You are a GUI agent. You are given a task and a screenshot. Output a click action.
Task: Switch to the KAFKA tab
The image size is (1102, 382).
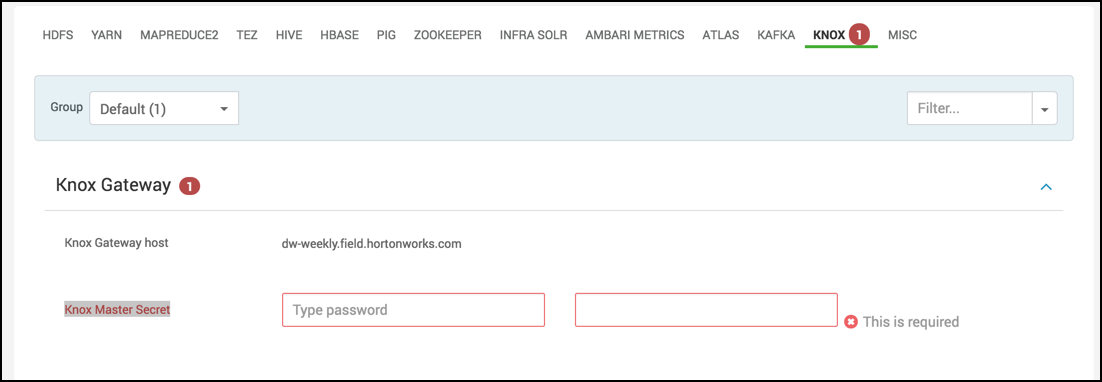point(776,35)
